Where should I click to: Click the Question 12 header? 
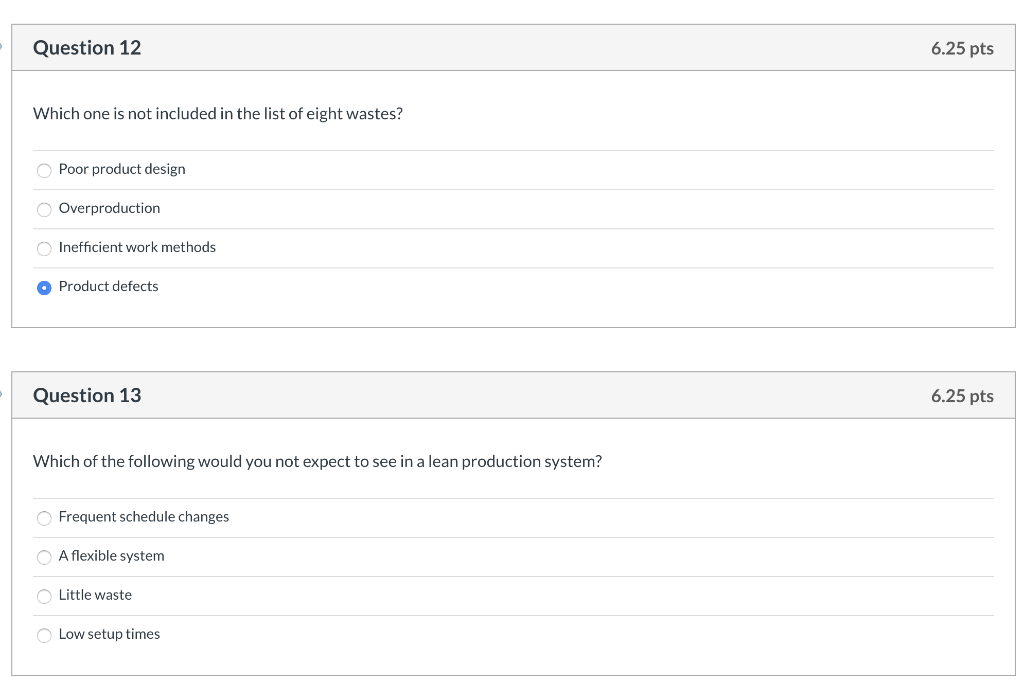(x=87, y=47)
